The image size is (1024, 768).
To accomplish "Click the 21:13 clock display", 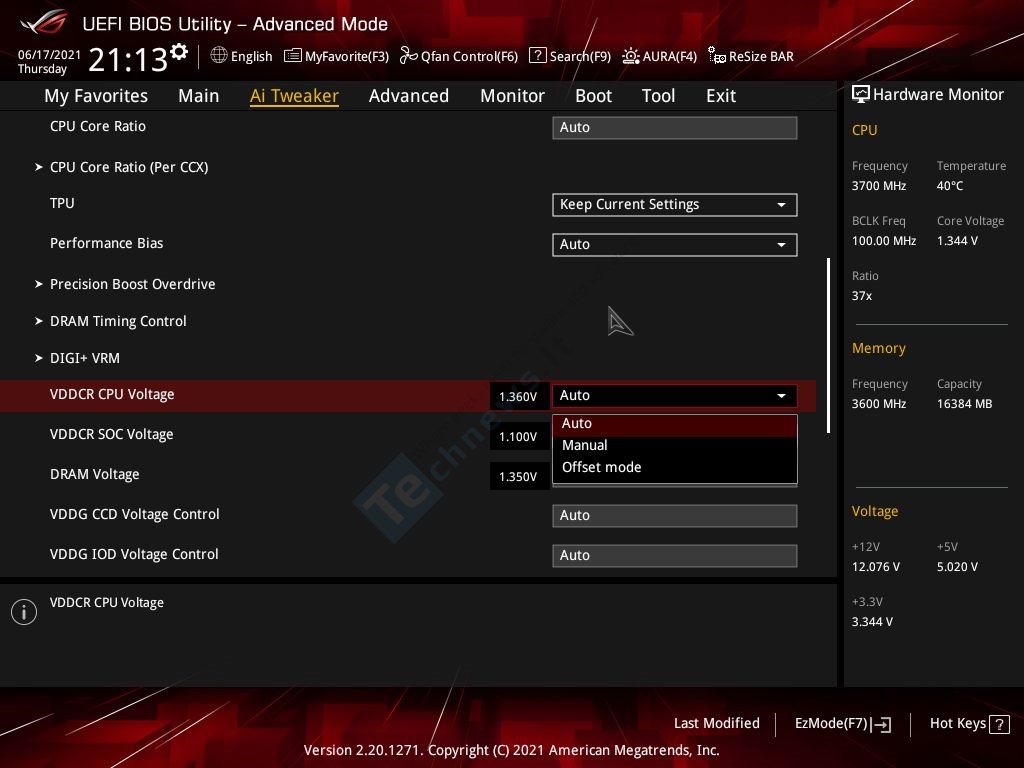I will coord(128,59).
